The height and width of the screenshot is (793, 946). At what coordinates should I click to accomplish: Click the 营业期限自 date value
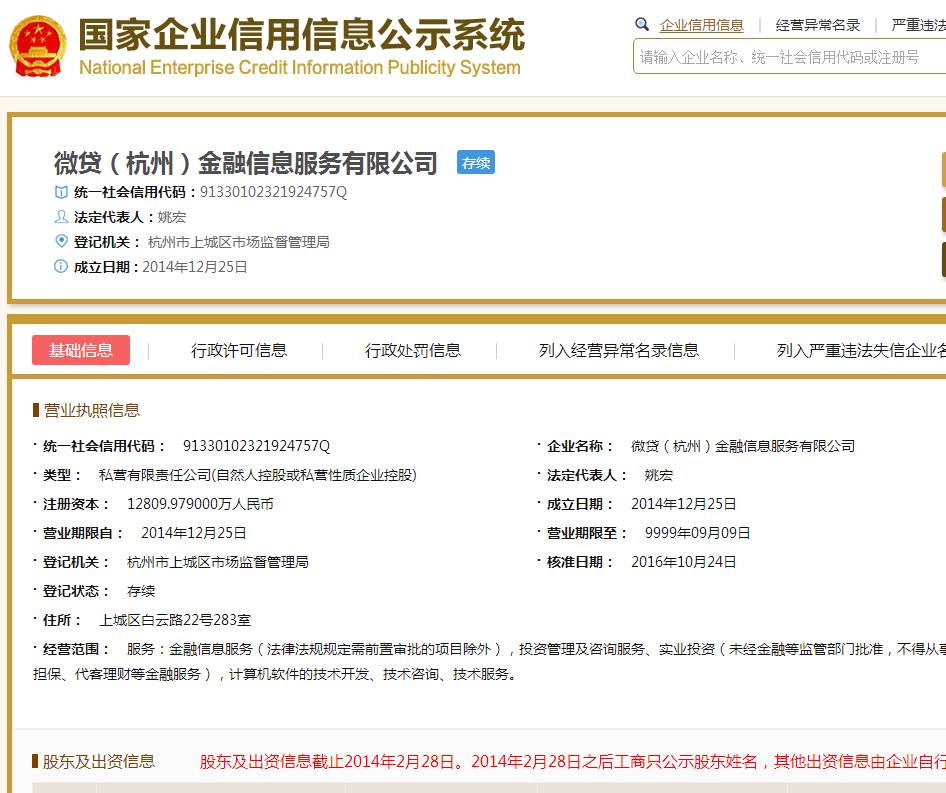194,533
